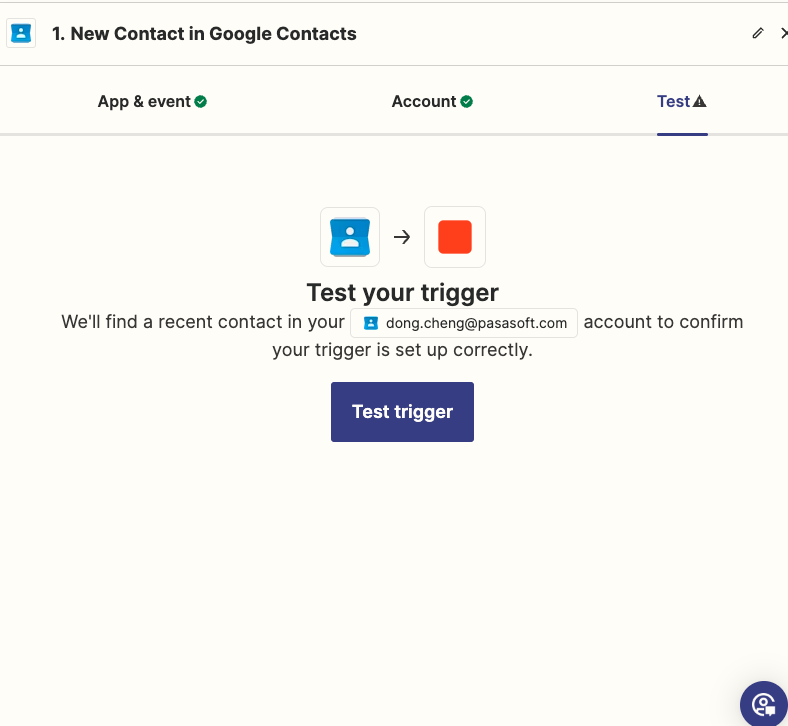Click the orange square app icon
The image size is (788, 726).
click(x=455, y=237)
